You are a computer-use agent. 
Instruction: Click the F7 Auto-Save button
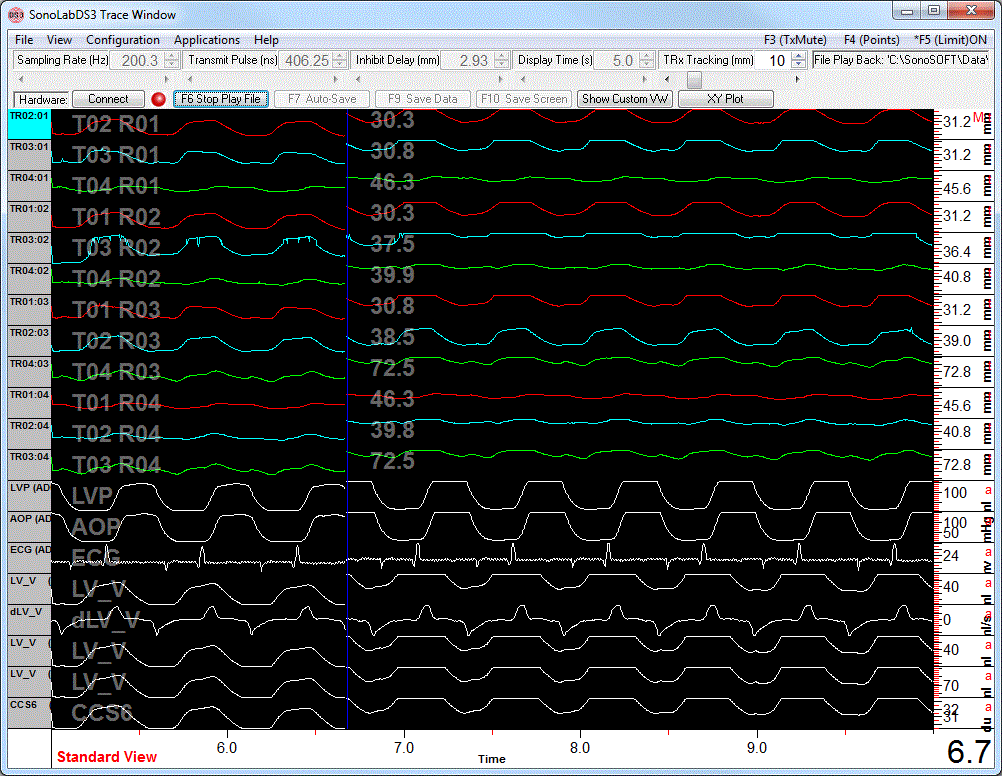322,99
